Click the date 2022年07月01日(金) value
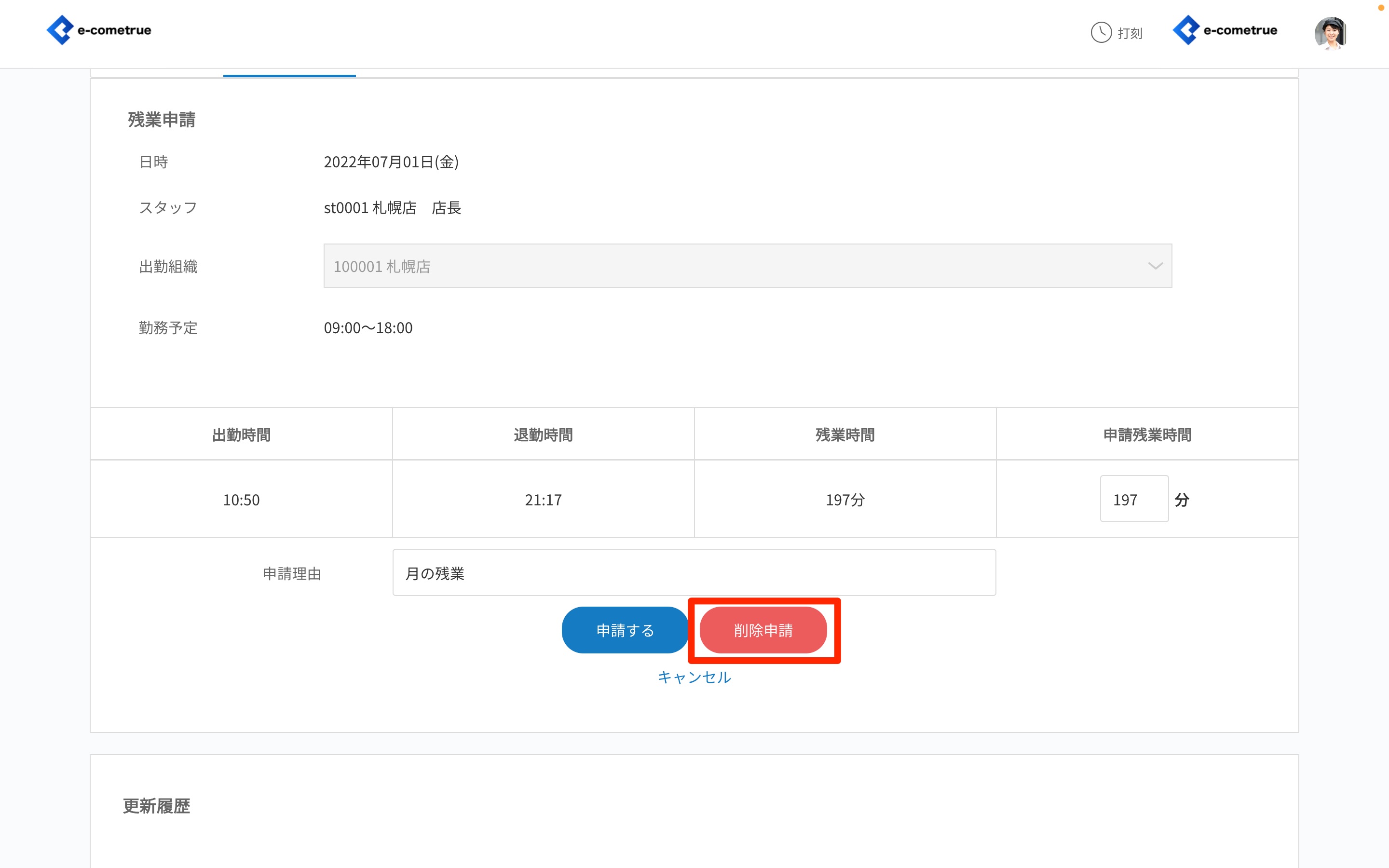 pyautogui.click(x=391, y=162)
